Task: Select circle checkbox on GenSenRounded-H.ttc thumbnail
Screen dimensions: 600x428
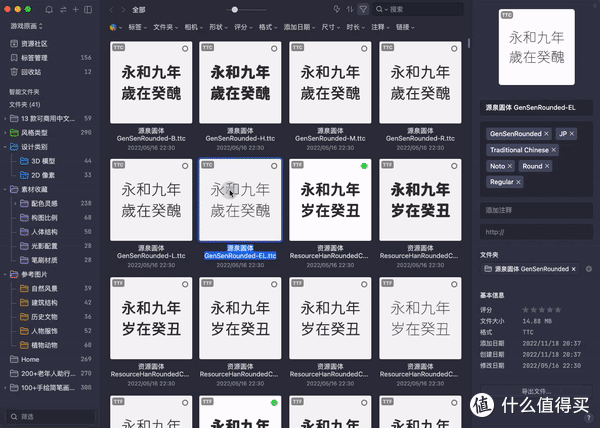Action: pyautogui.click(x=275, y=47)
